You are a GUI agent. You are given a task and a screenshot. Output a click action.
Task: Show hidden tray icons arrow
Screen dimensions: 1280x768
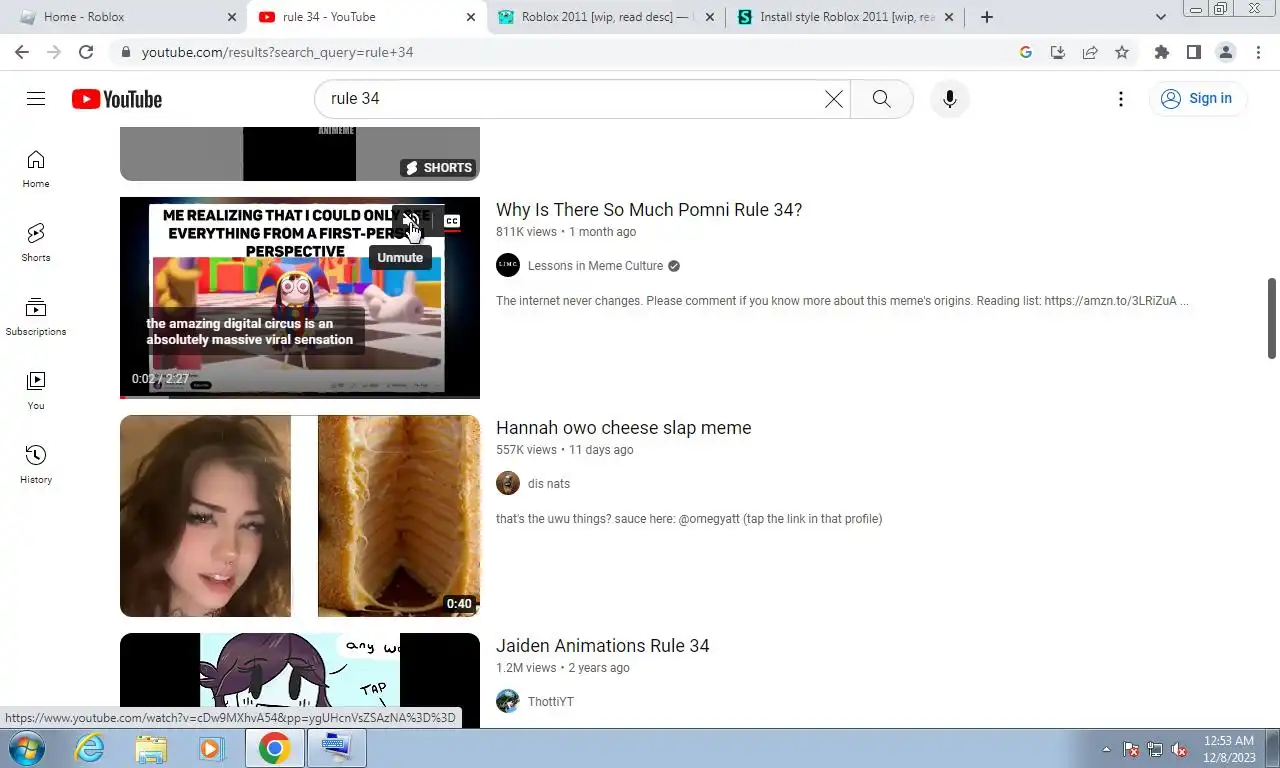tap(1106, 749)
